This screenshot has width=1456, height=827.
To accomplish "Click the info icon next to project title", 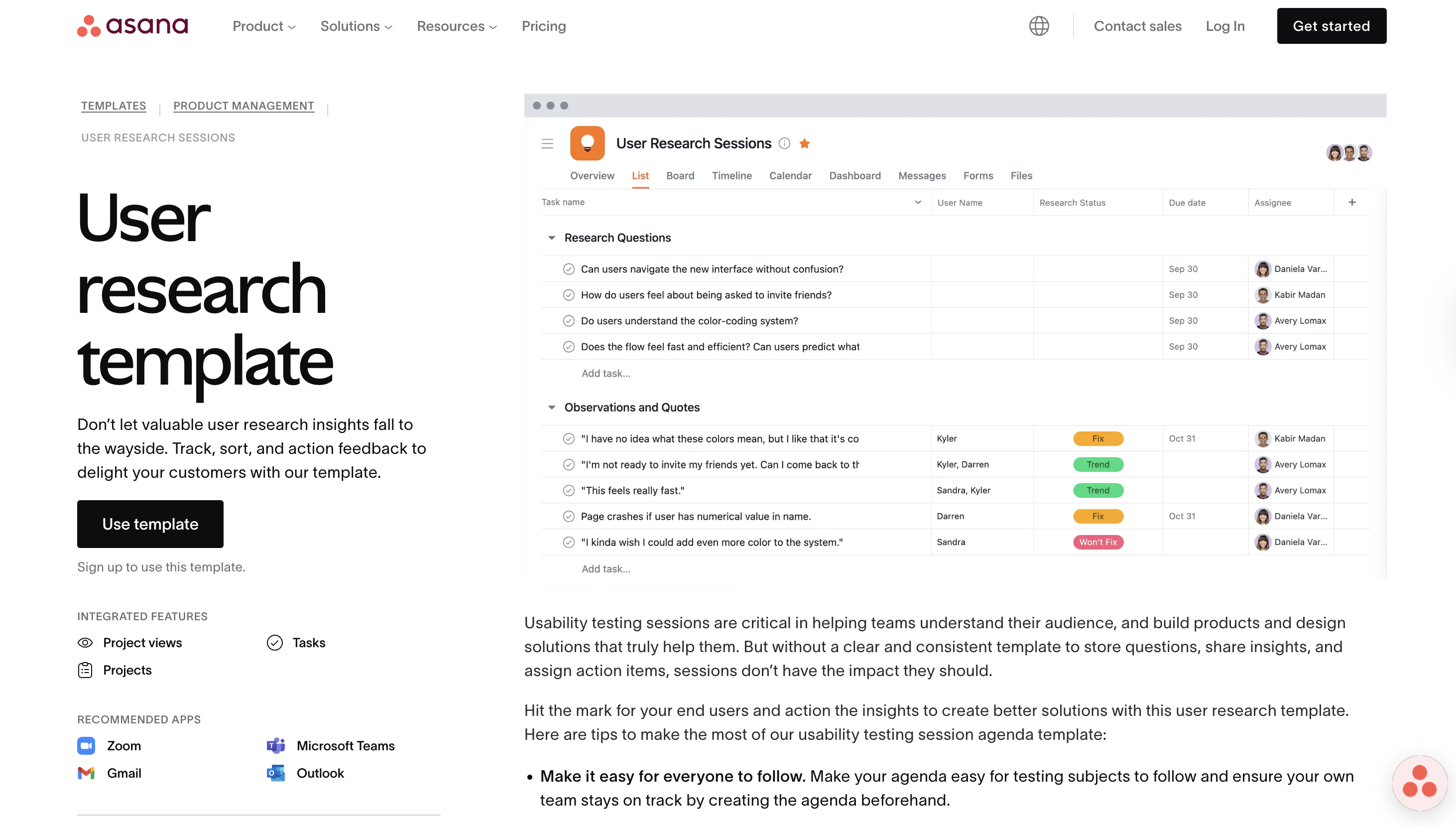I will pyautogui.click(x=784, y=143).
